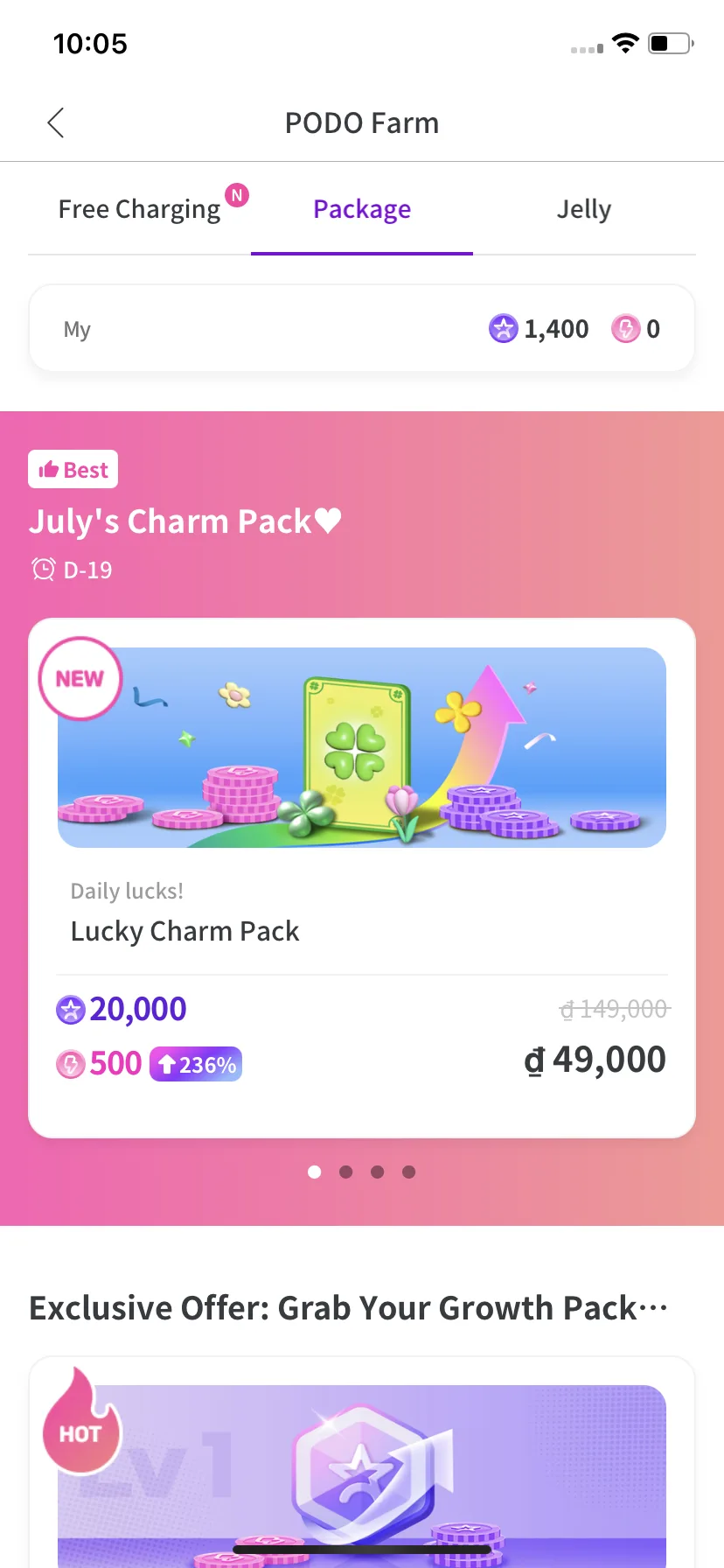Click the alarm clock D-19 icon
Screen dimensions: 724x1568
pyautogui.click(x=44, y=570)
